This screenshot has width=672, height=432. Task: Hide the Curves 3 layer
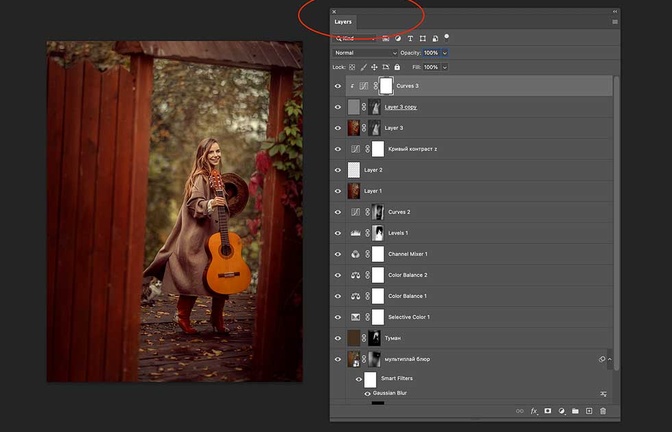(338, 86)
